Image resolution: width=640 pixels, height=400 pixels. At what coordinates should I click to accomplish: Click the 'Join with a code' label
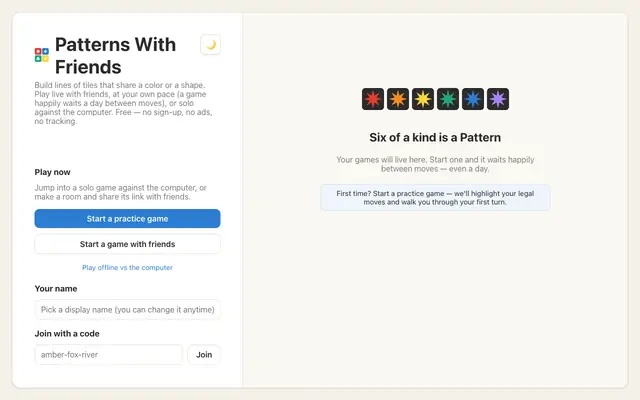tap(67, 333)
